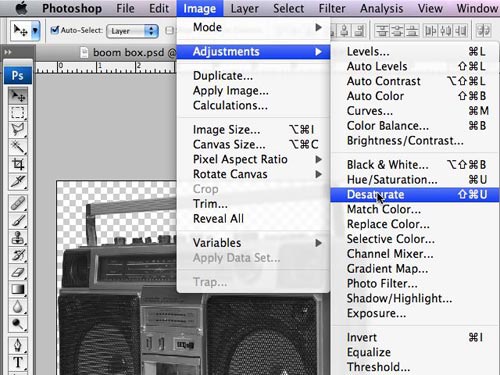Select the Clone Stamp tool

pos(18,238)
